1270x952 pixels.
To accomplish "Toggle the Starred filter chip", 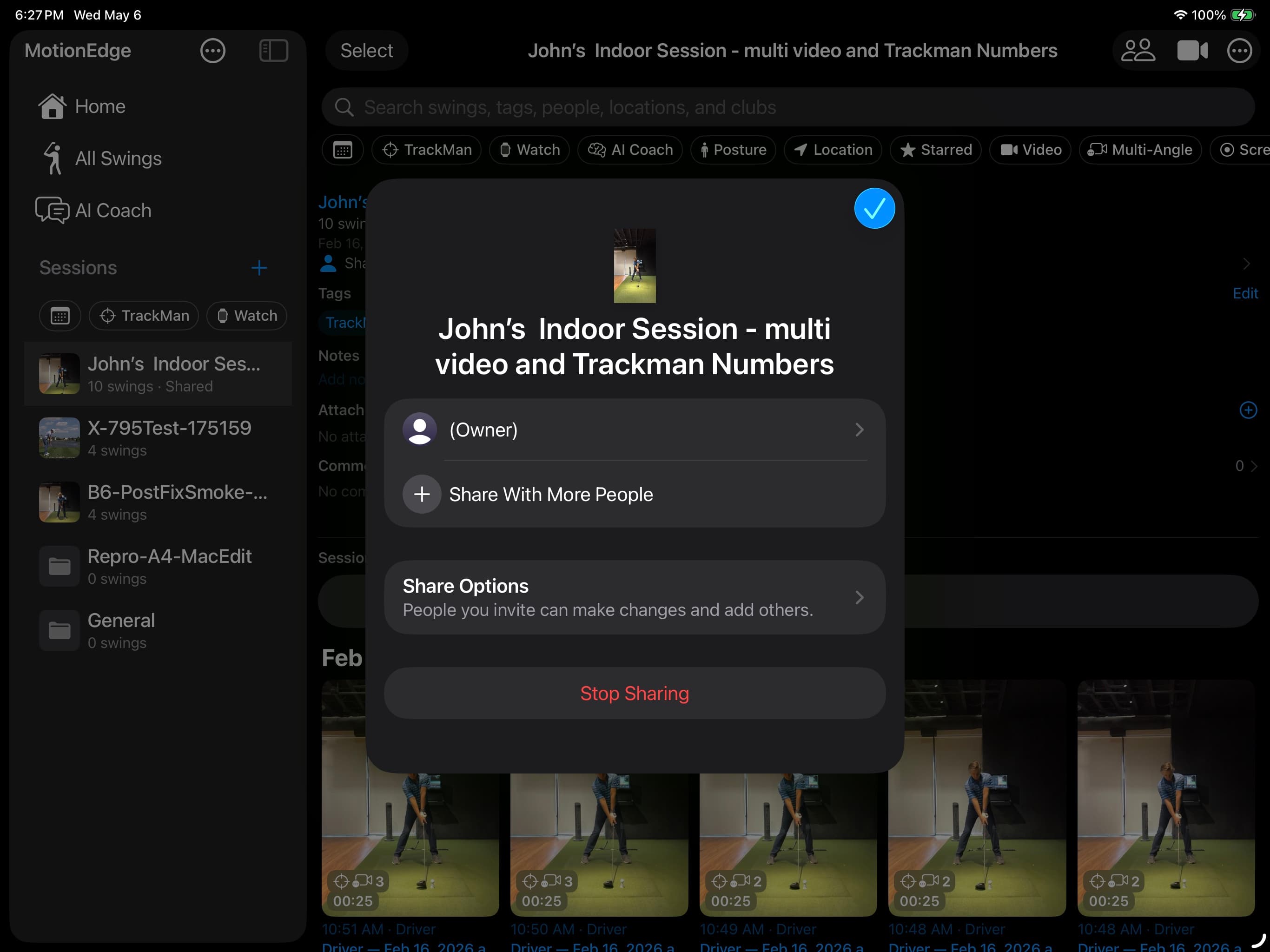I will pos(935,151).
